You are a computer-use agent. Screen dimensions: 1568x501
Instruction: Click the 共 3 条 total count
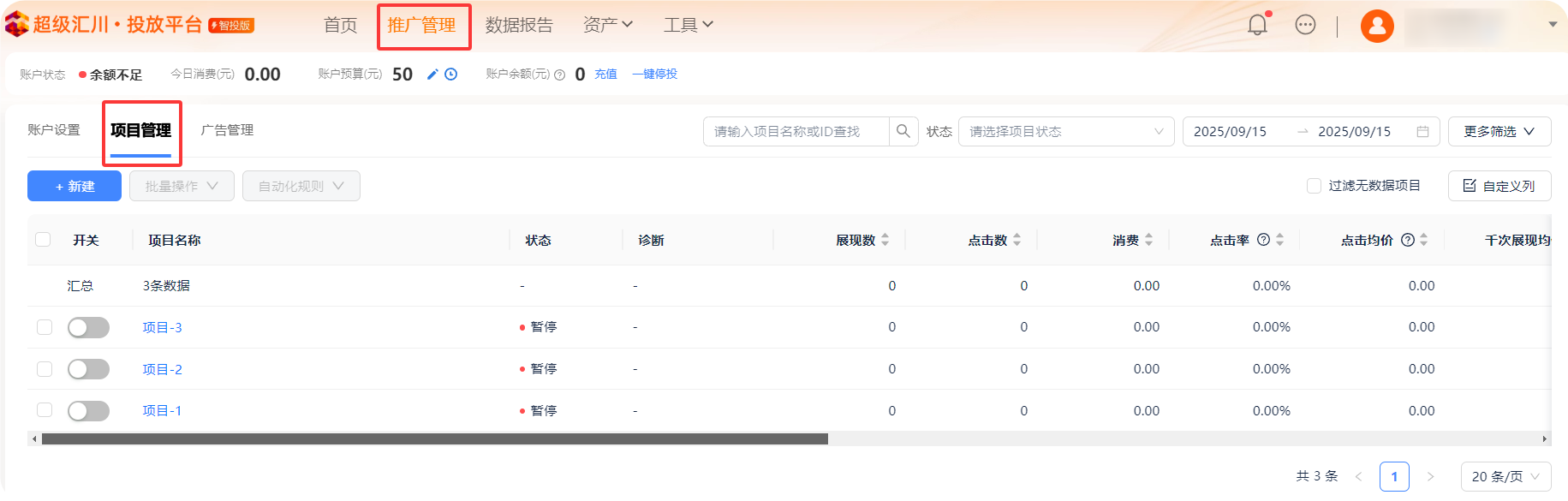click(x=1317, y=476)
